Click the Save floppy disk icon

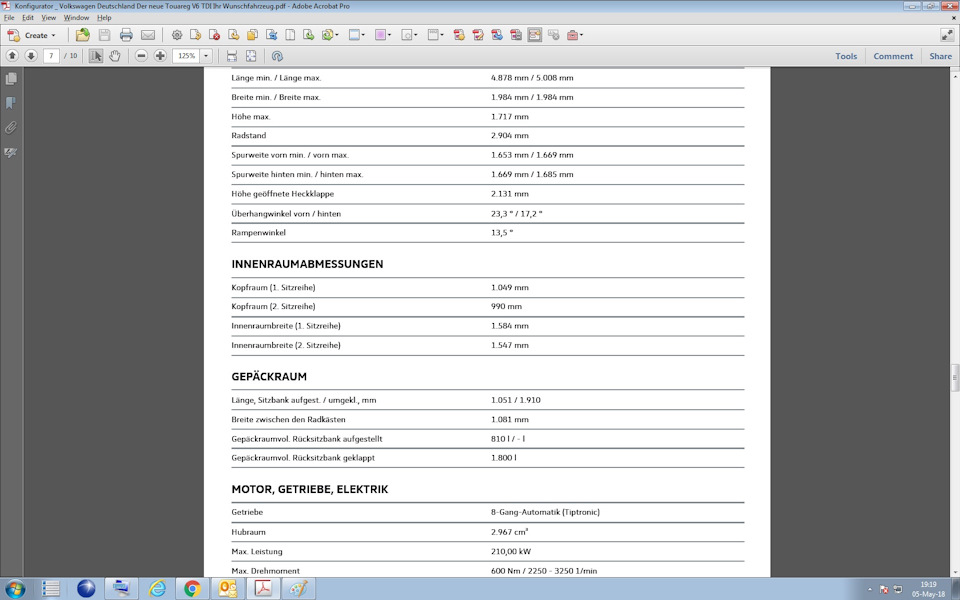point(105,35)
